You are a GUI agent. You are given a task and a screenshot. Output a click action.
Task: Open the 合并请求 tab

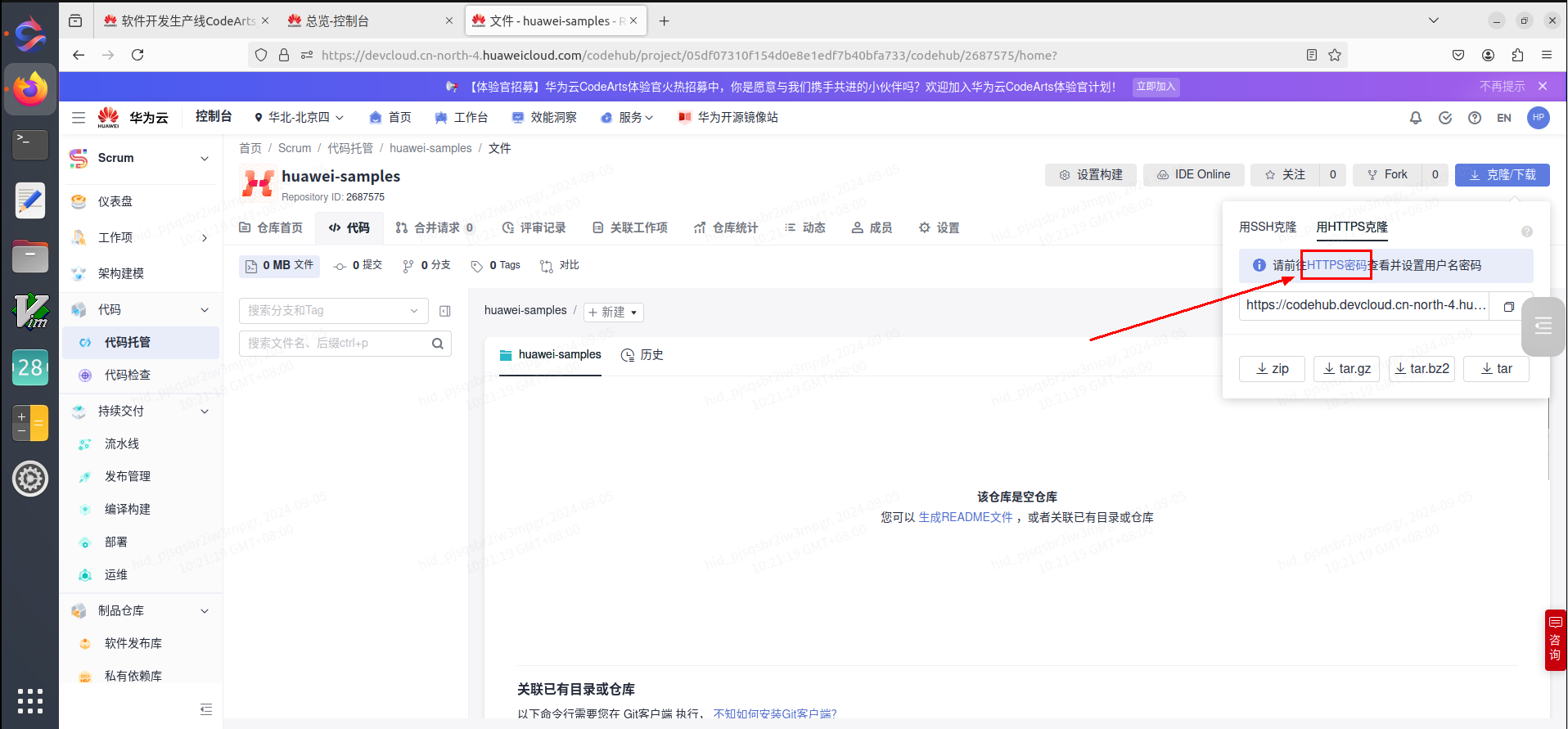(435, 228)
